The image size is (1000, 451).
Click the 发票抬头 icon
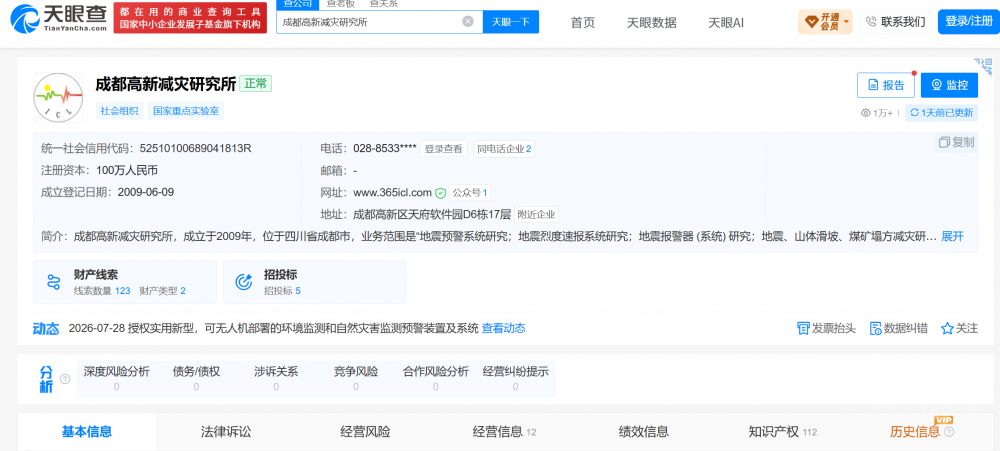[x=803, y=329]
